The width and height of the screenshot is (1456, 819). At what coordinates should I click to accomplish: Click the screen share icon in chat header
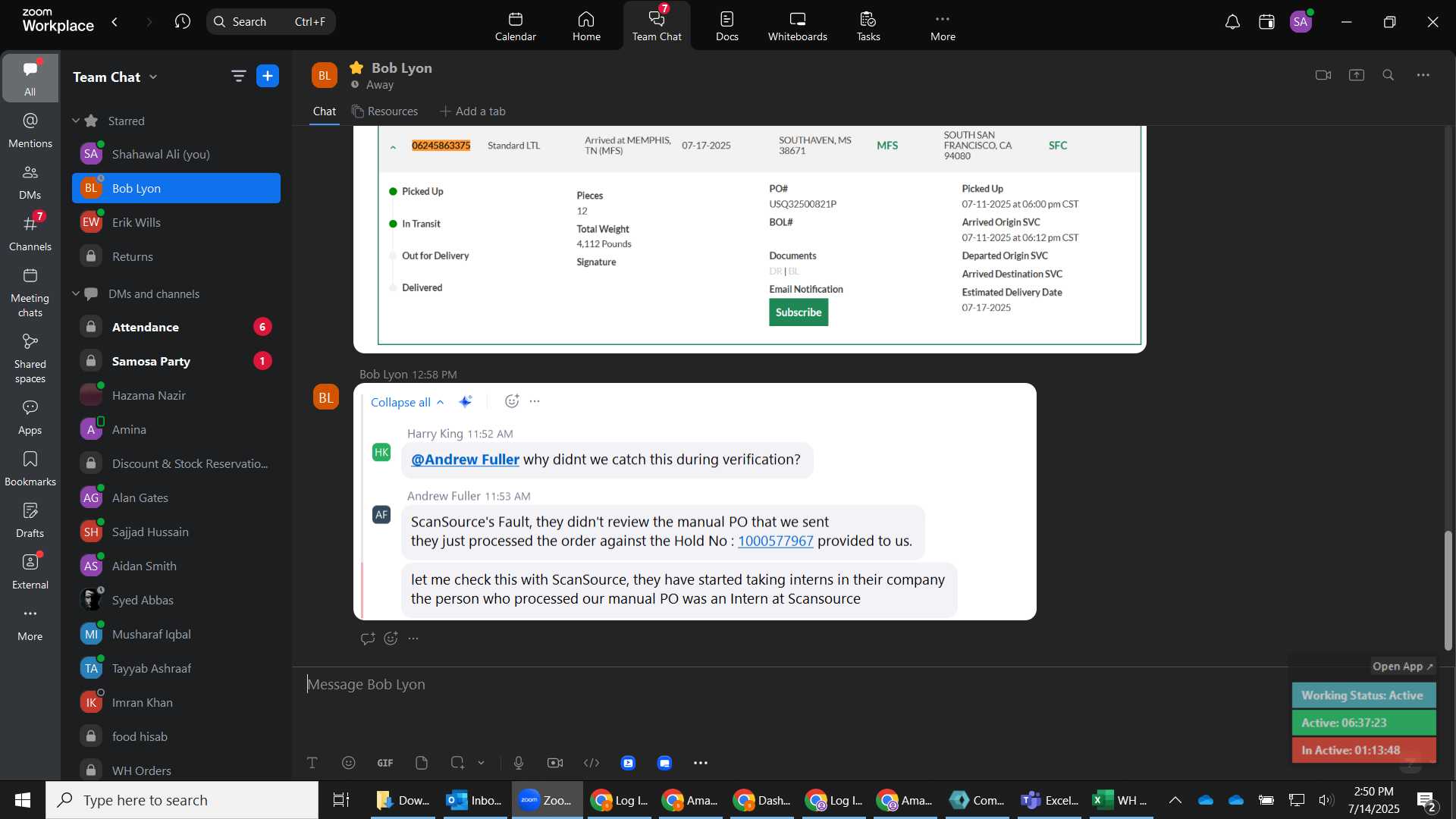[1357, 75]
